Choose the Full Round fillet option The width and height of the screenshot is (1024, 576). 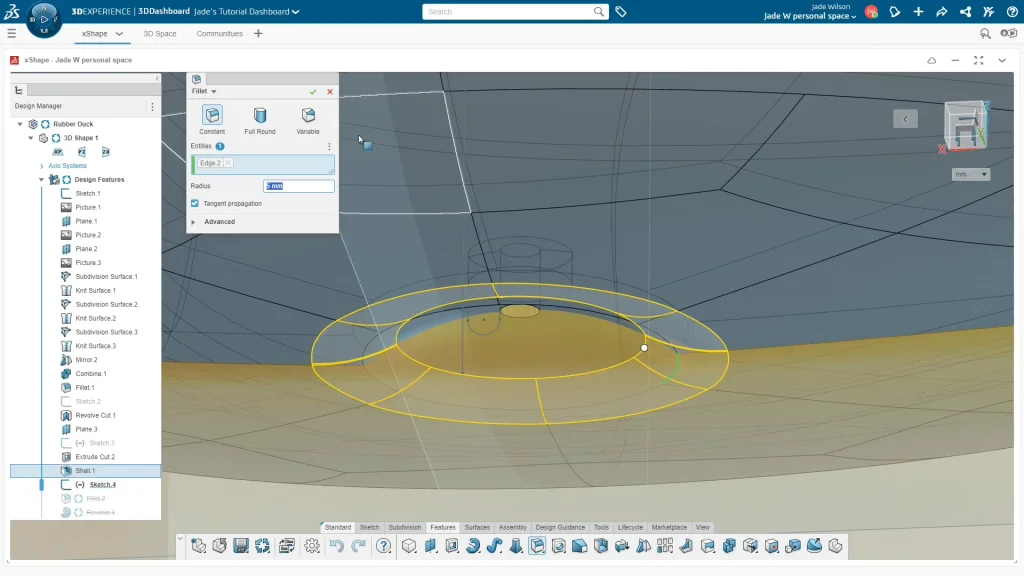[x=260, y=116]
